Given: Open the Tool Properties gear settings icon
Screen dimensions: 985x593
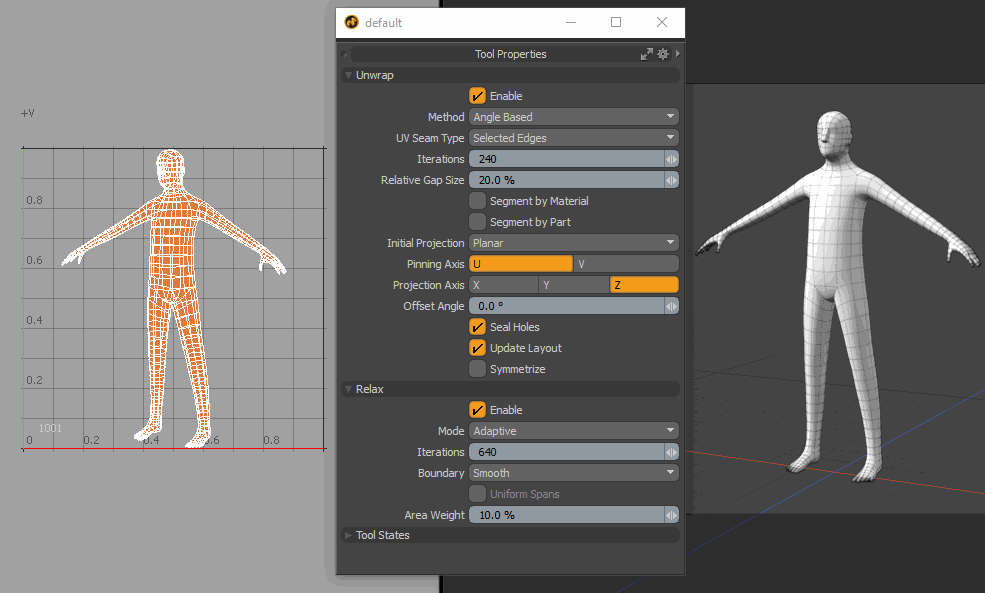Looking at the screenshot, I should click(662, 54).
